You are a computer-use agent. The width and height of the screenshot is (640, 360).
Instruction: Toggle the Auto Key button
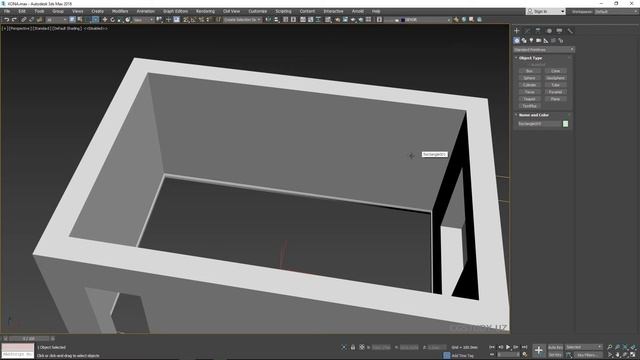pos(555,347)
